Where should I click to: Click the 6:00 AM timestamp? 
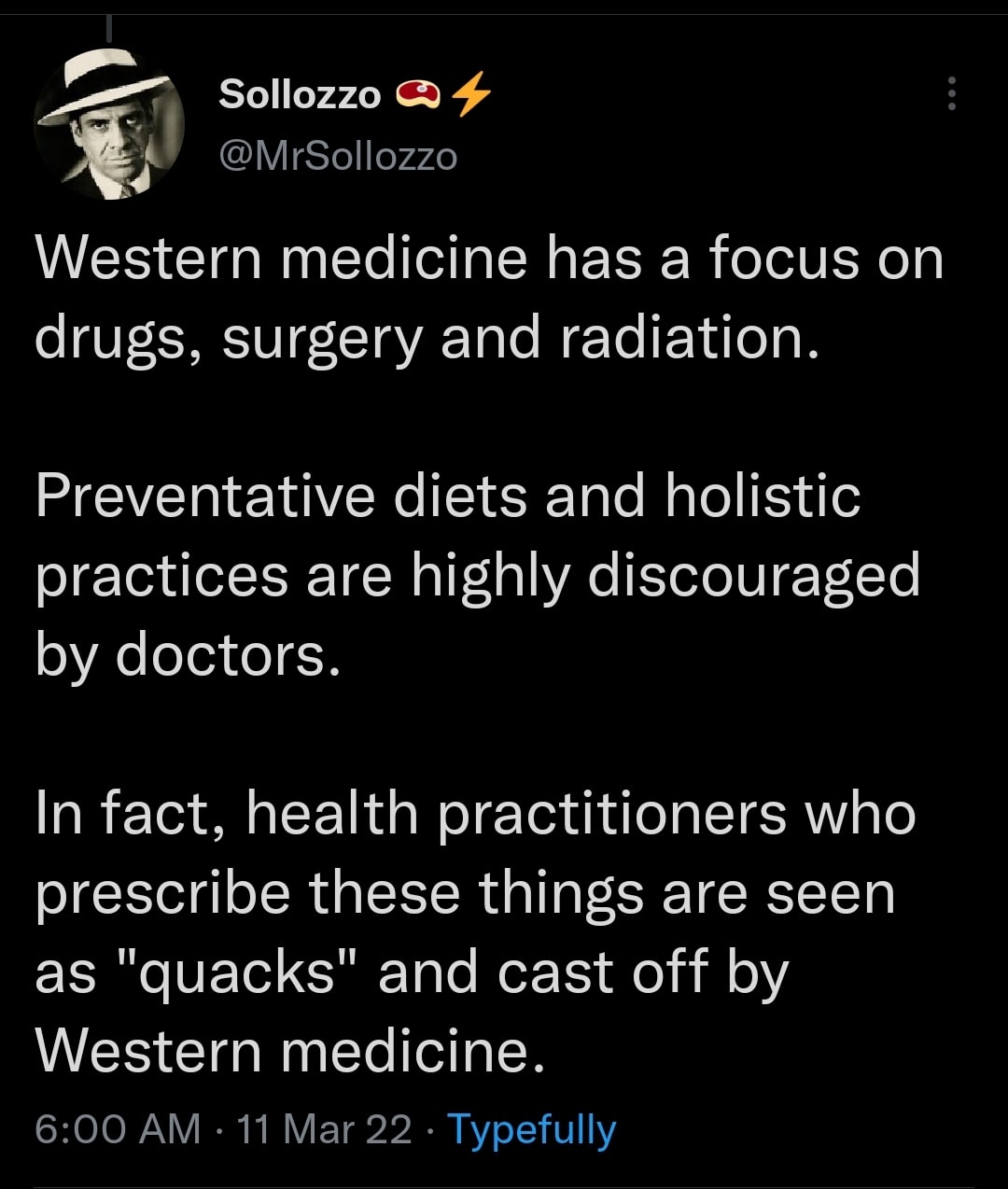[118, 1129]
